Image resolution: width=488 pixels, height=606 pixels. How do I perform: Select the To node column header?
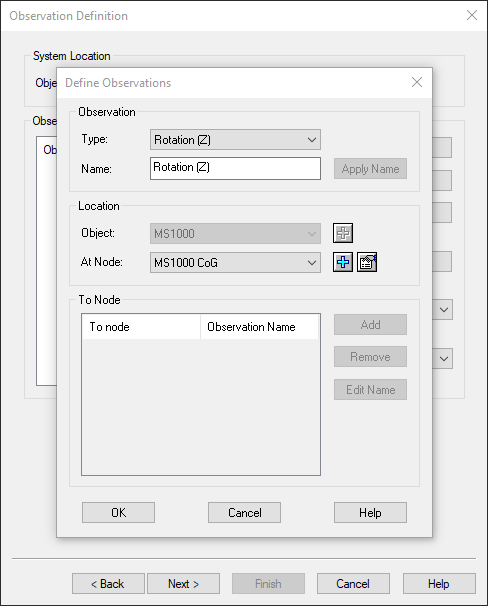pos(141,327)
